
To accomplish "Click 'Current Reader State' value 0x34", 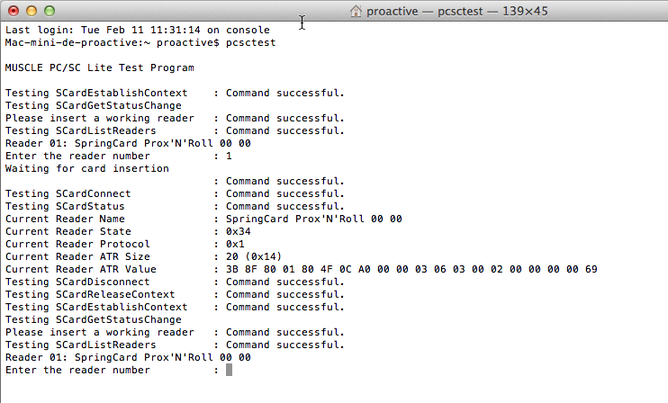I will [238, 231].
